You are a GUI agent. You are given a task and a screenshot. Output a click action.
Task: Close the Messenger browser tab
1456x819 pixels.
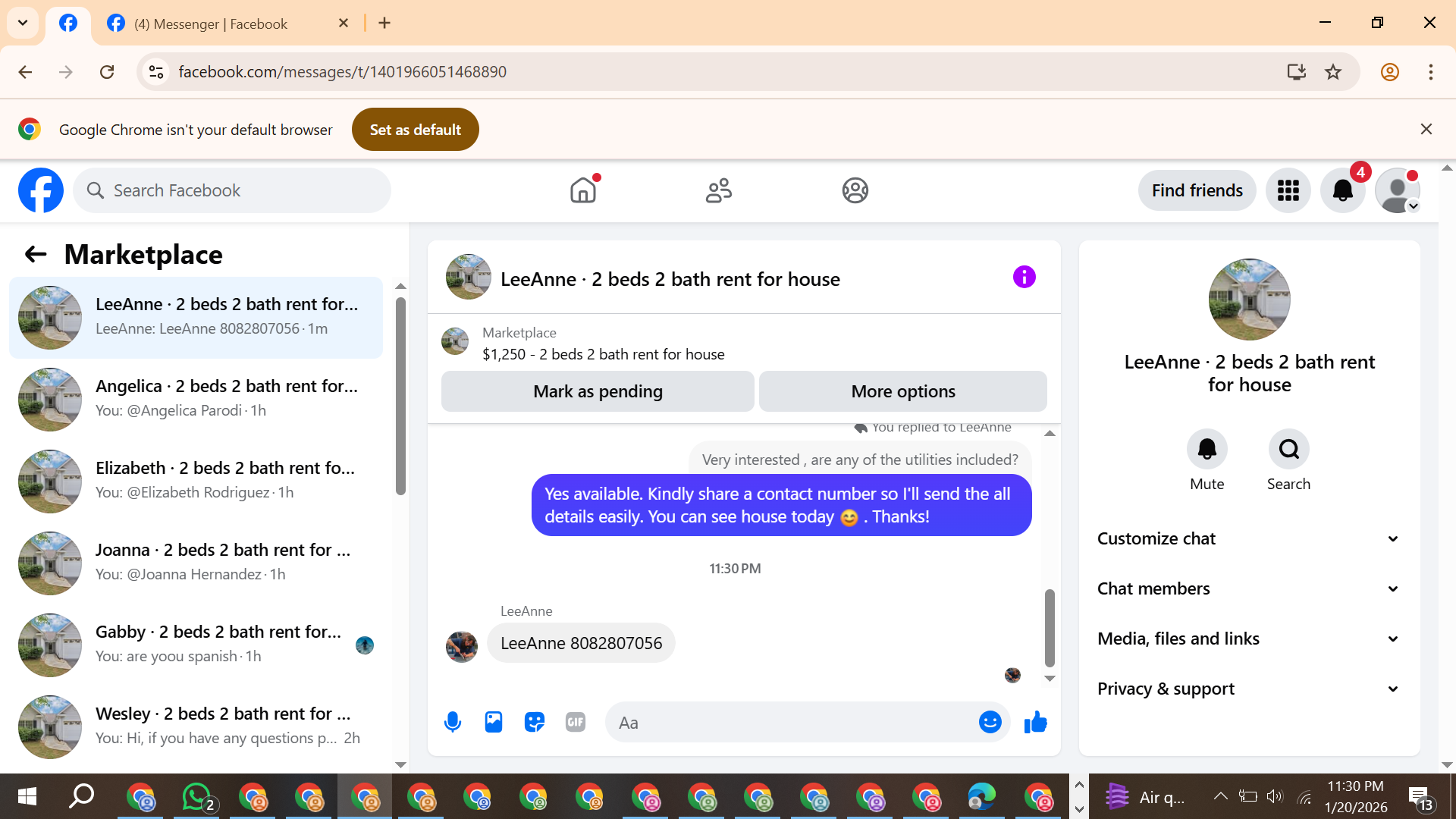point(344,24)
